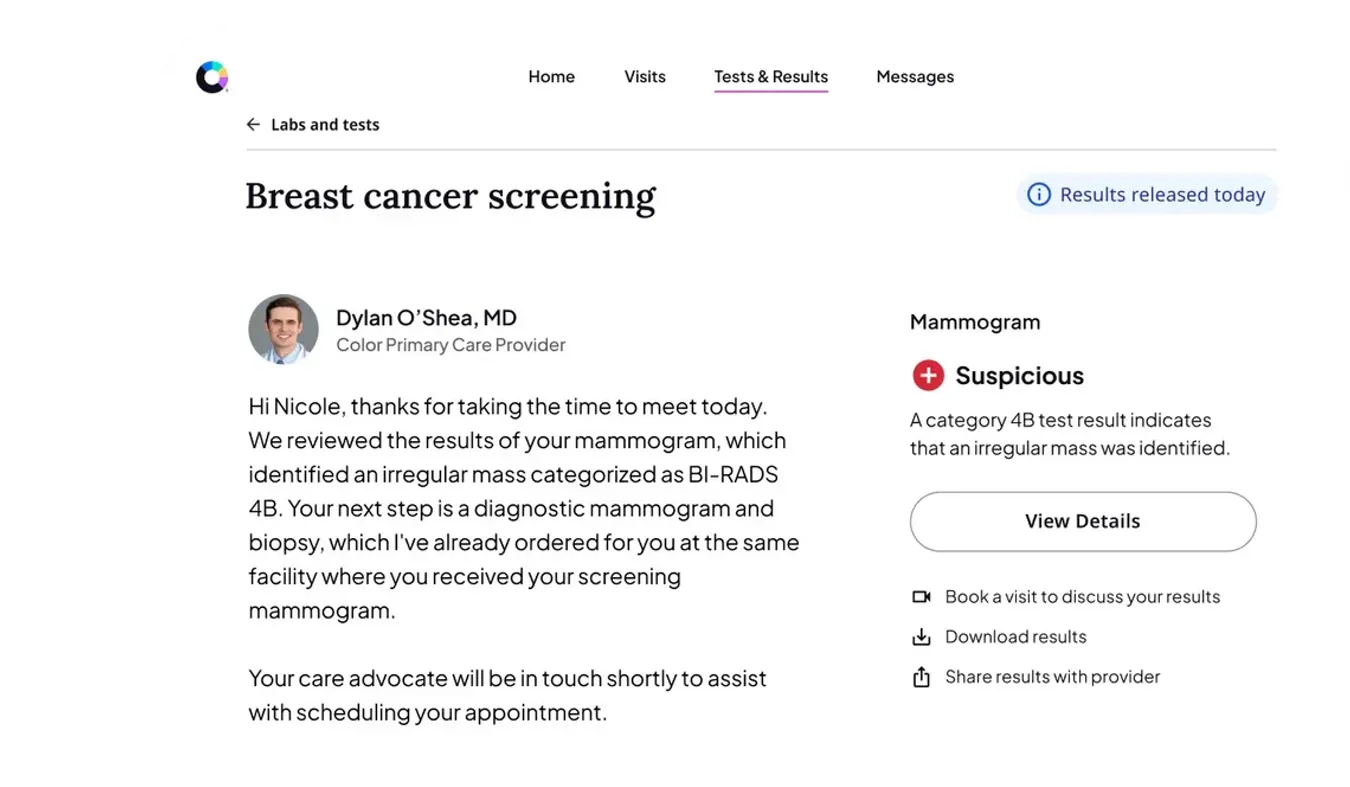Select the Tests & Results tab
The height and width of the screenshot is (787, 1350).
[770, 77]
